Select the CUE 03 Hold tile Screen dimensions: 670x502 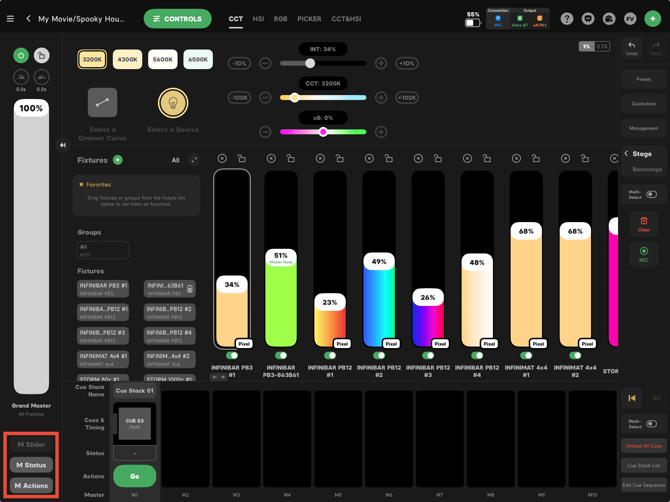(x=135, y=423)
